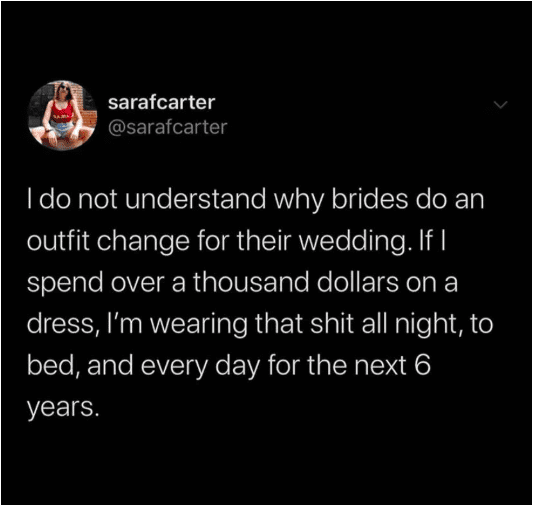Click the word 'understand' in the tweet

click(195, 199)
